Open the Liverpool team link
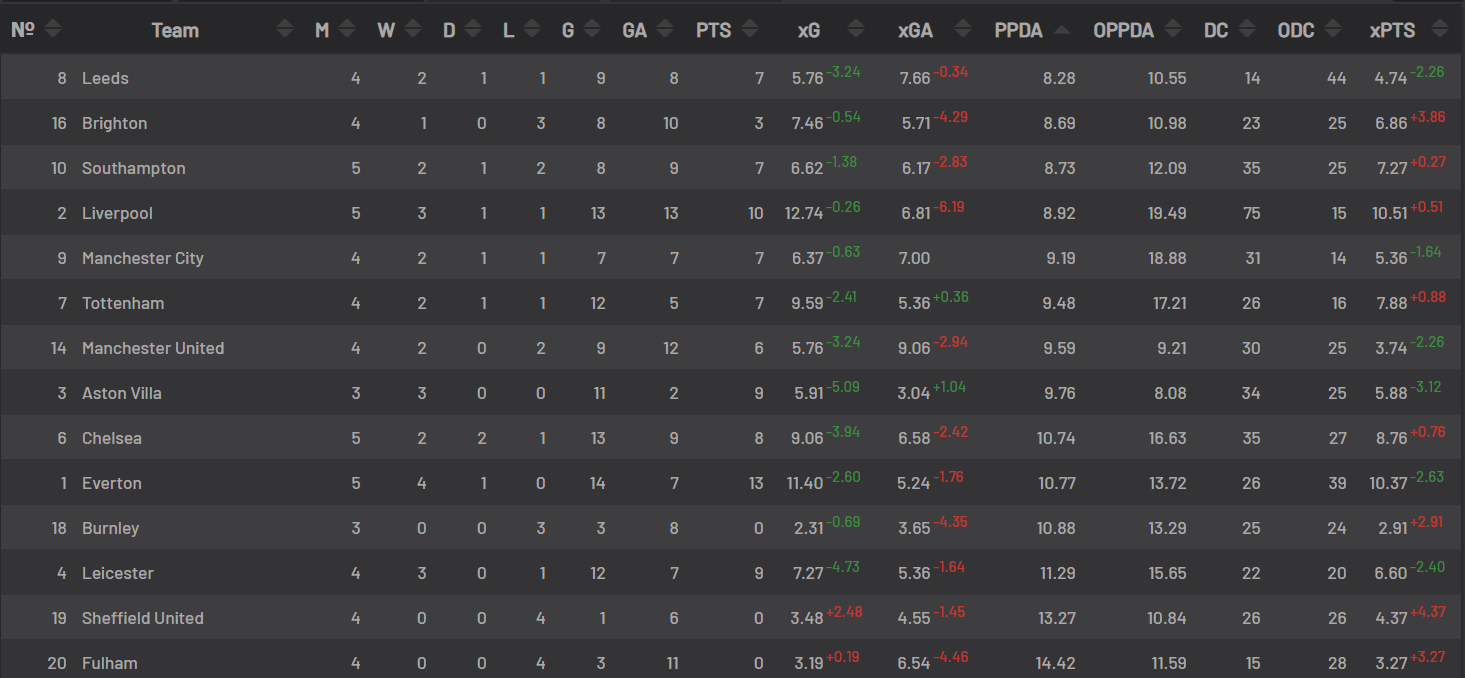This screenshot has width=1465, height=678. tap(117, 213)
